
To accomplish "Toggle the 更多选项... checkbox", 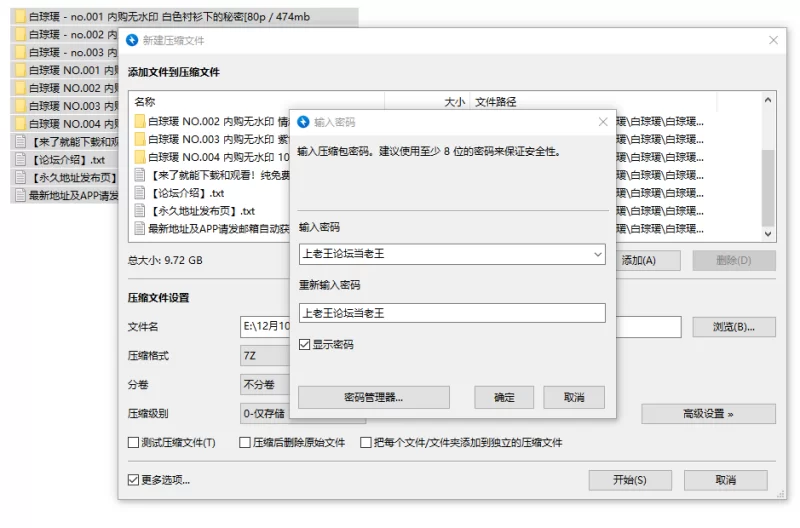I will coord(133,480).
